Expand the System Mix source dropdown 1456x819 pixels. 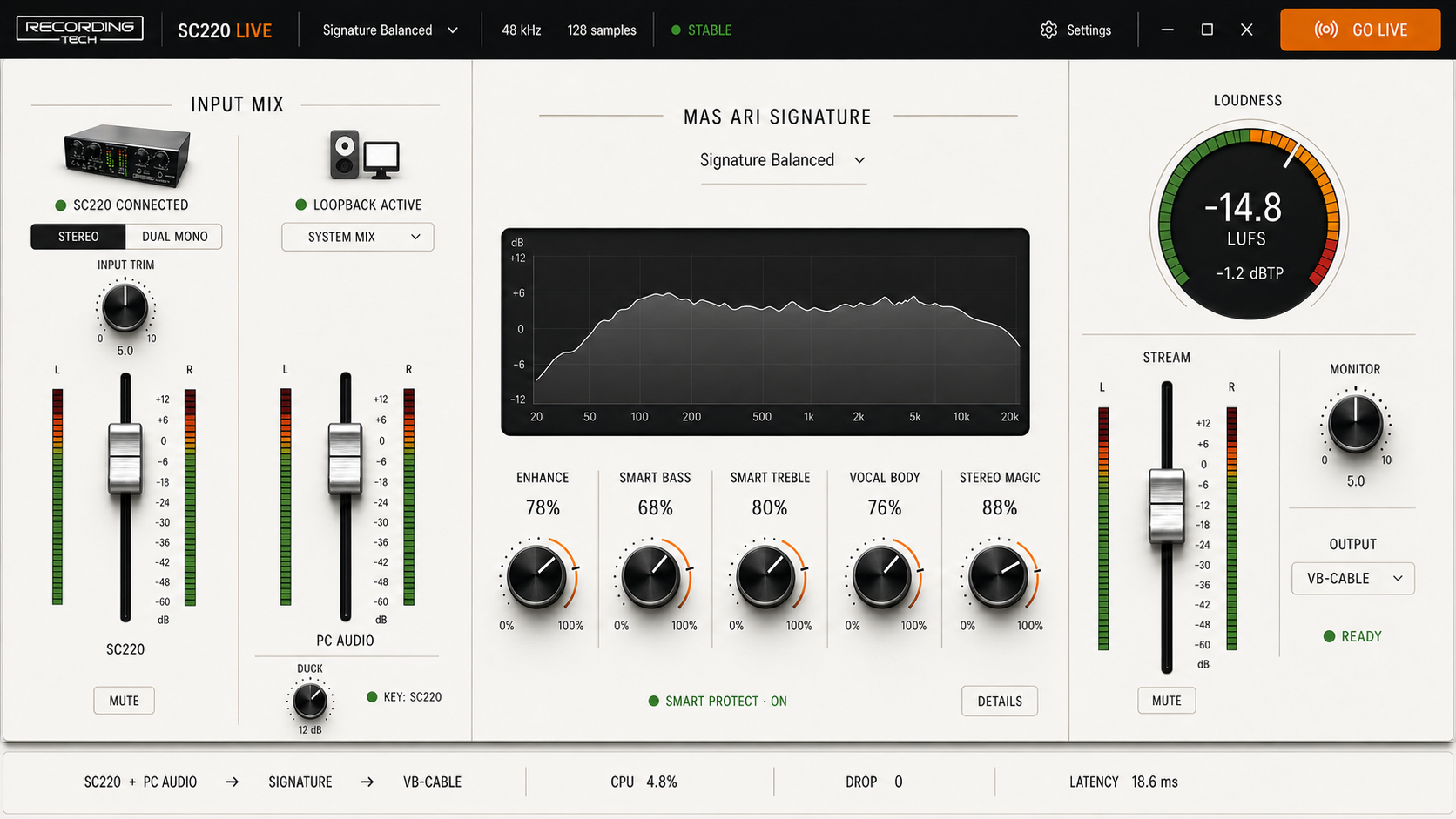coord(358,237)
